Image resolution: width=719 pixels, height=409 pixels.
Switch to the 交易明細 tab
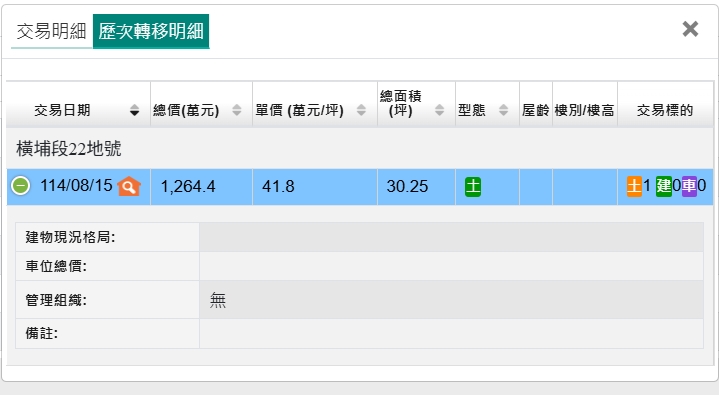tap(51, 31)
